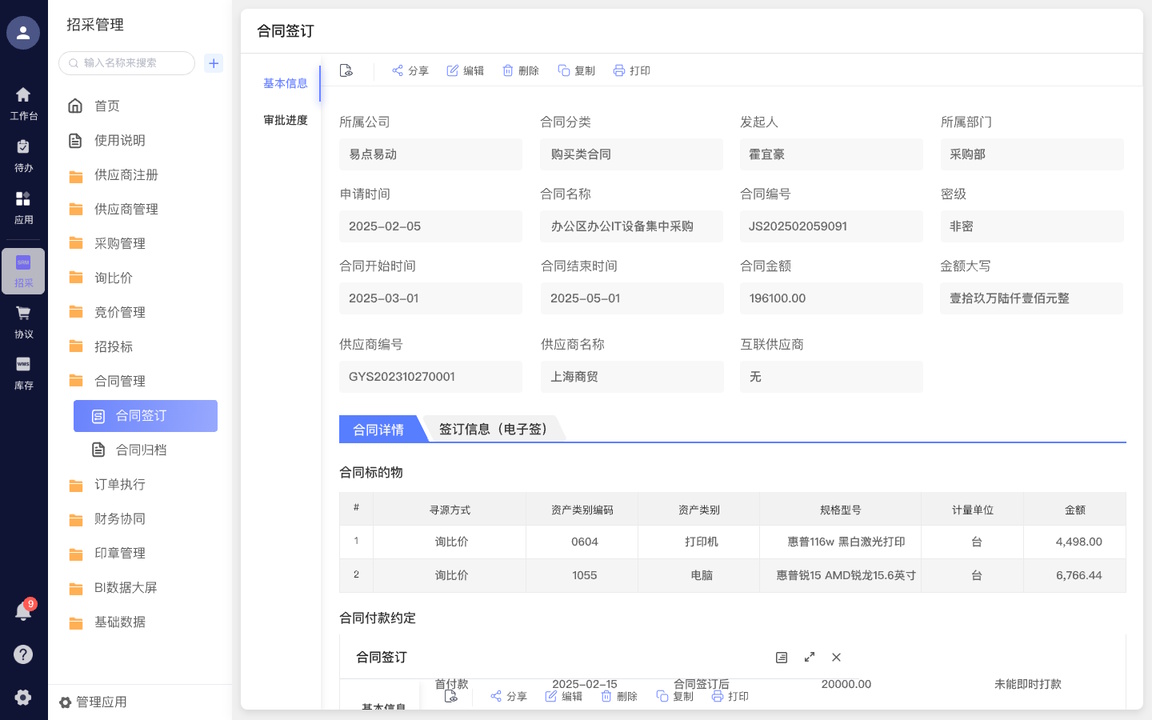1152x720 pixels.
Task: Switch to 签订信息（电子签） tab
Action: 493,429
